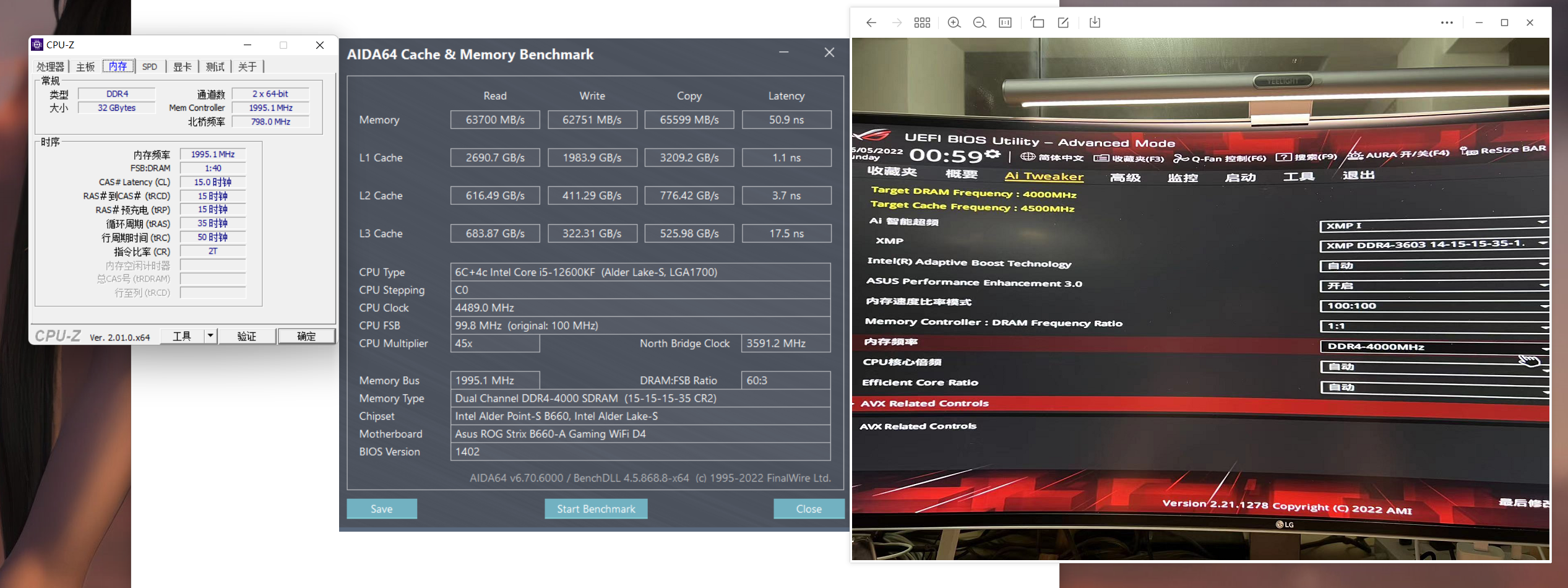
Task: Click the 大小 32 GBytes value in CPU-Z
Action: (117, 108)
